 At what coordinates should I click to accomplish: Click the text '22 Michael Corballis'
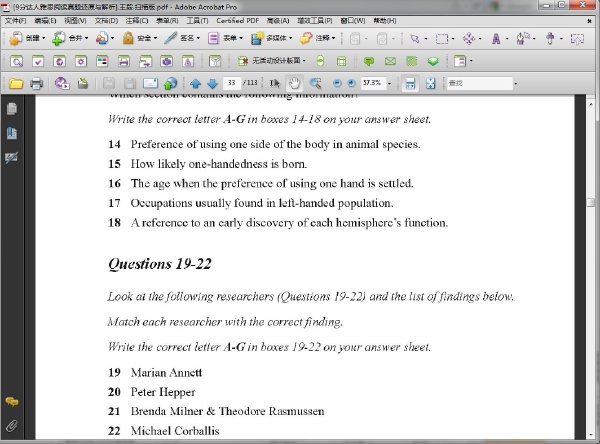tap(164, 431)
